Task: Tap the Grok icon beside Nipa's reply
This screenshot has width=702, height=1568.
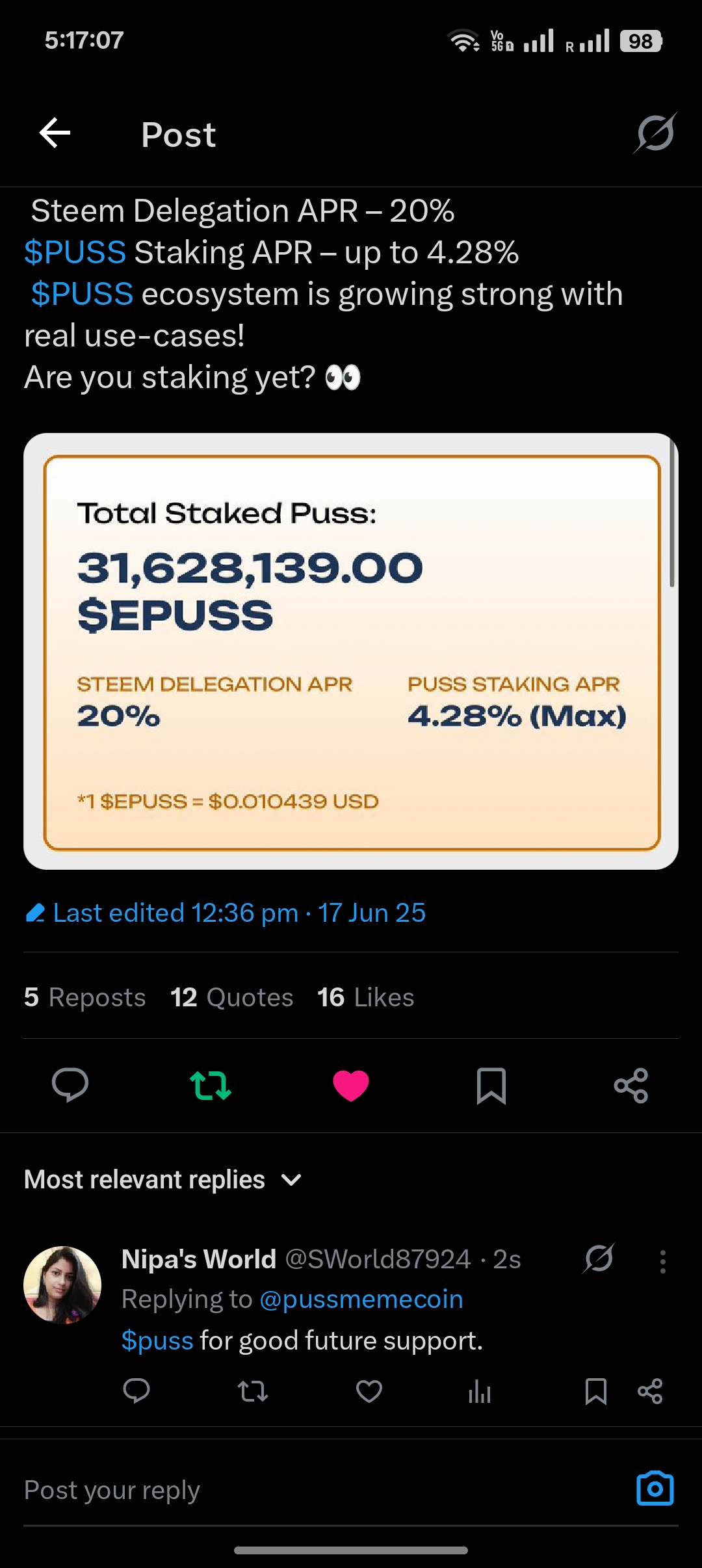Action: pyautogui.click(x=599, y=1258)
